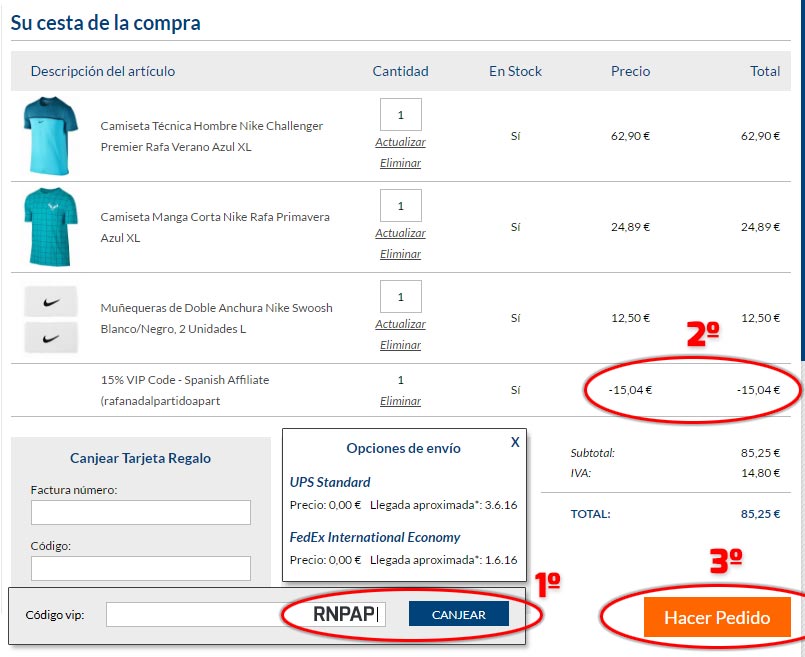Viewport: 805px width, 657px height.
Task: Click the IVA amount 14,80 €
Action: pyautogui.click(x=760, y=473)
